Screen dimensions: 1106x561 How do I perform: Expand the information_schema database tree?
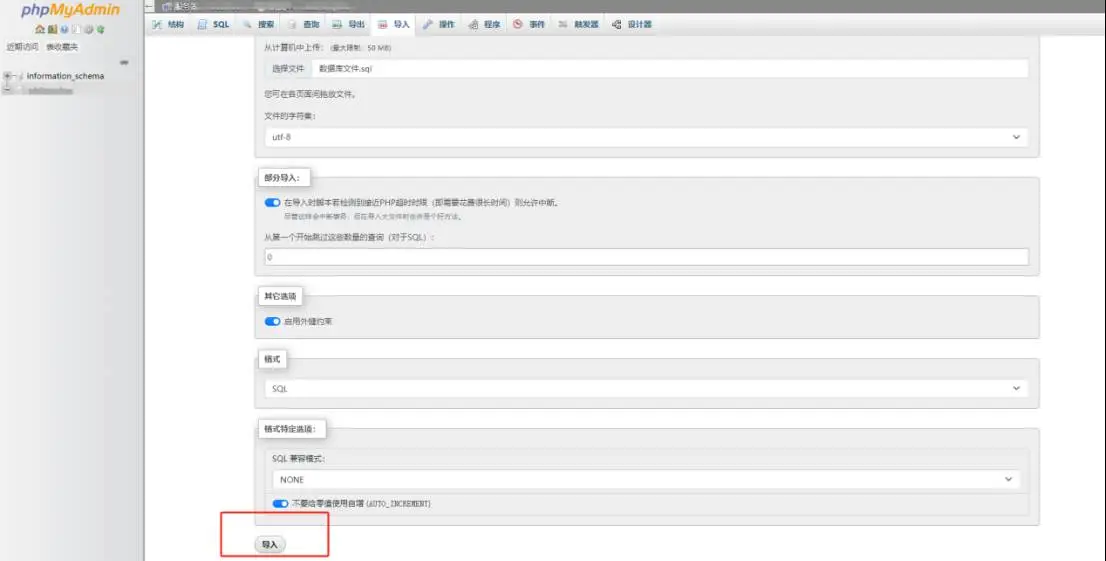(8, 76)
